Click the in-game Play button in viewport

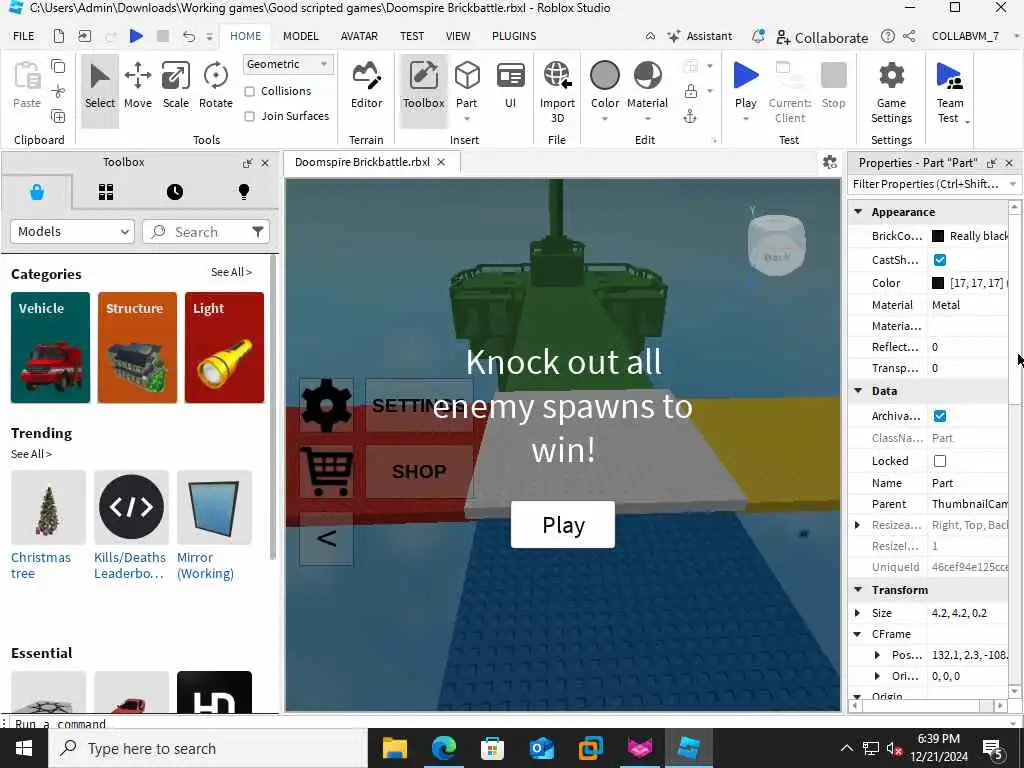point(563,525)
